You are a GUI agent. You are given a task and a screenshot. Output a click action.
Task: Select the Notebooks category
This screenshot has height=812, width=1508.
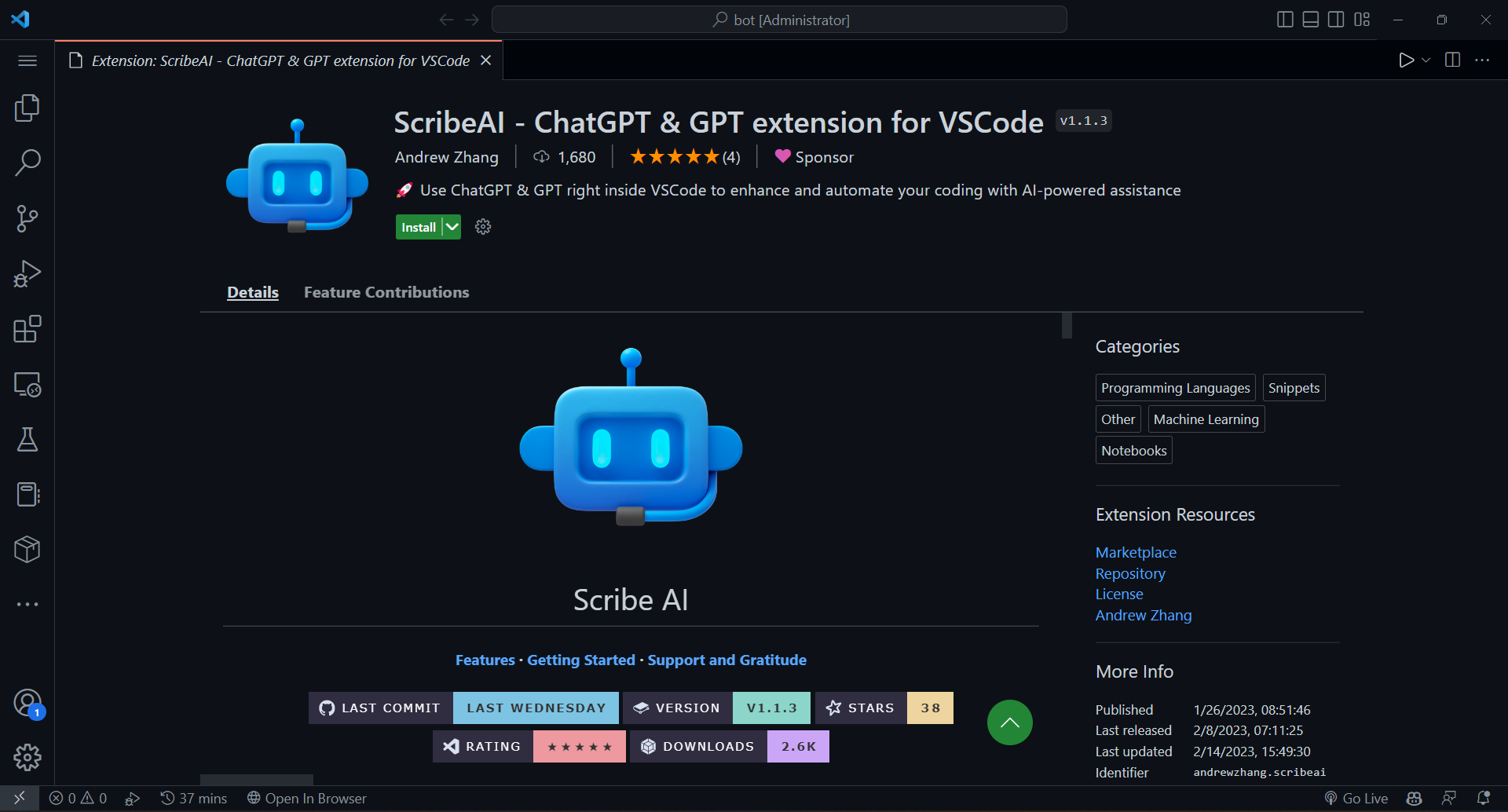pyautogui.click(x=1134, y=451)
